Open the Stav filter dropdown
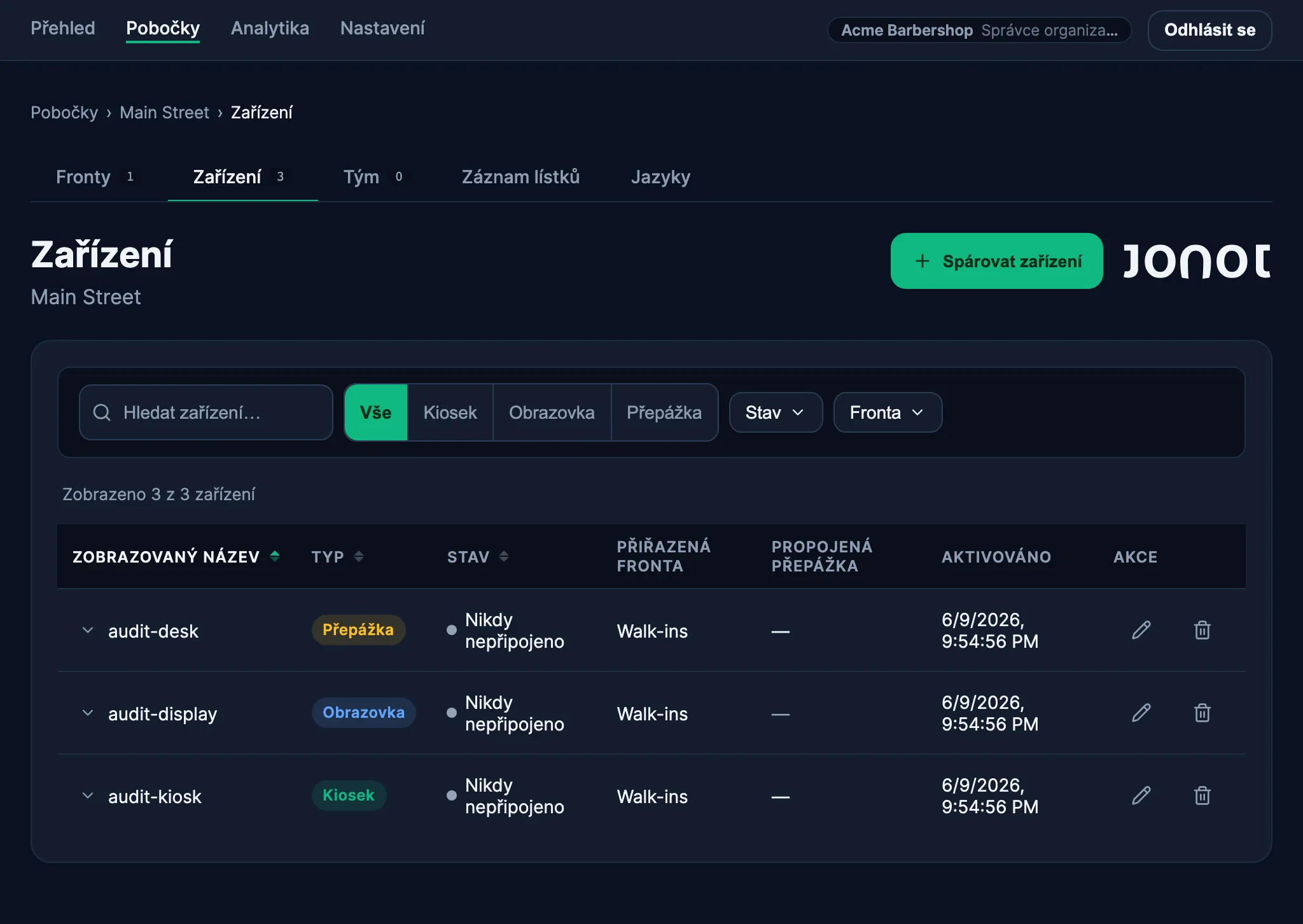This screenshot has height=924, width=1303. pos(776,412)
